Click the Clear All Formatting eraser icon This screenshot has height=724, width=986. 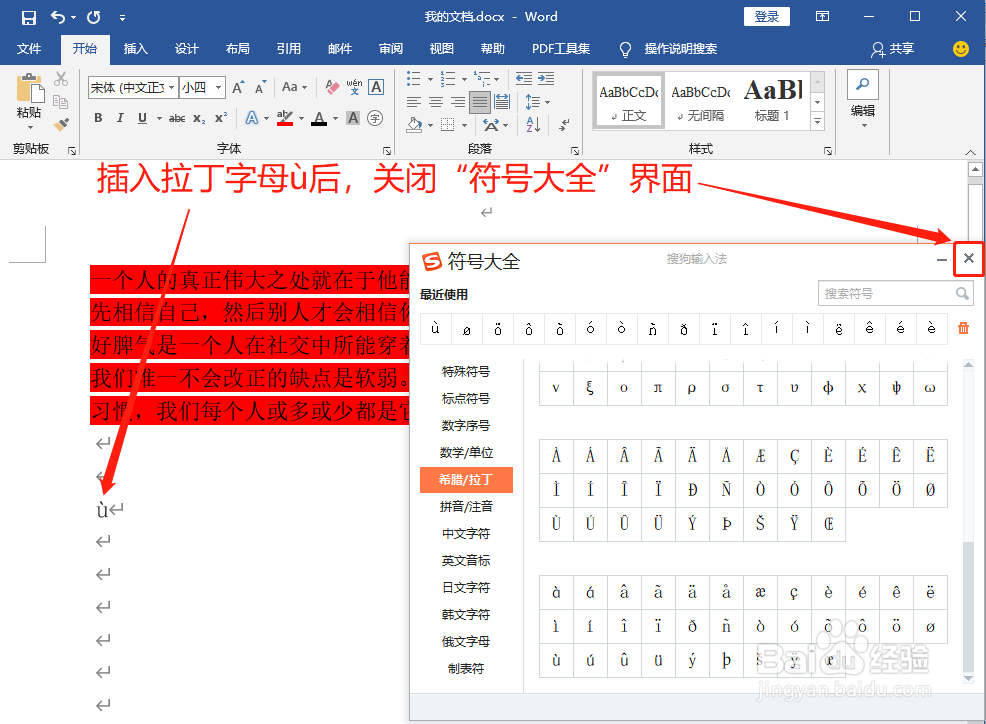(x=331, y=88)
